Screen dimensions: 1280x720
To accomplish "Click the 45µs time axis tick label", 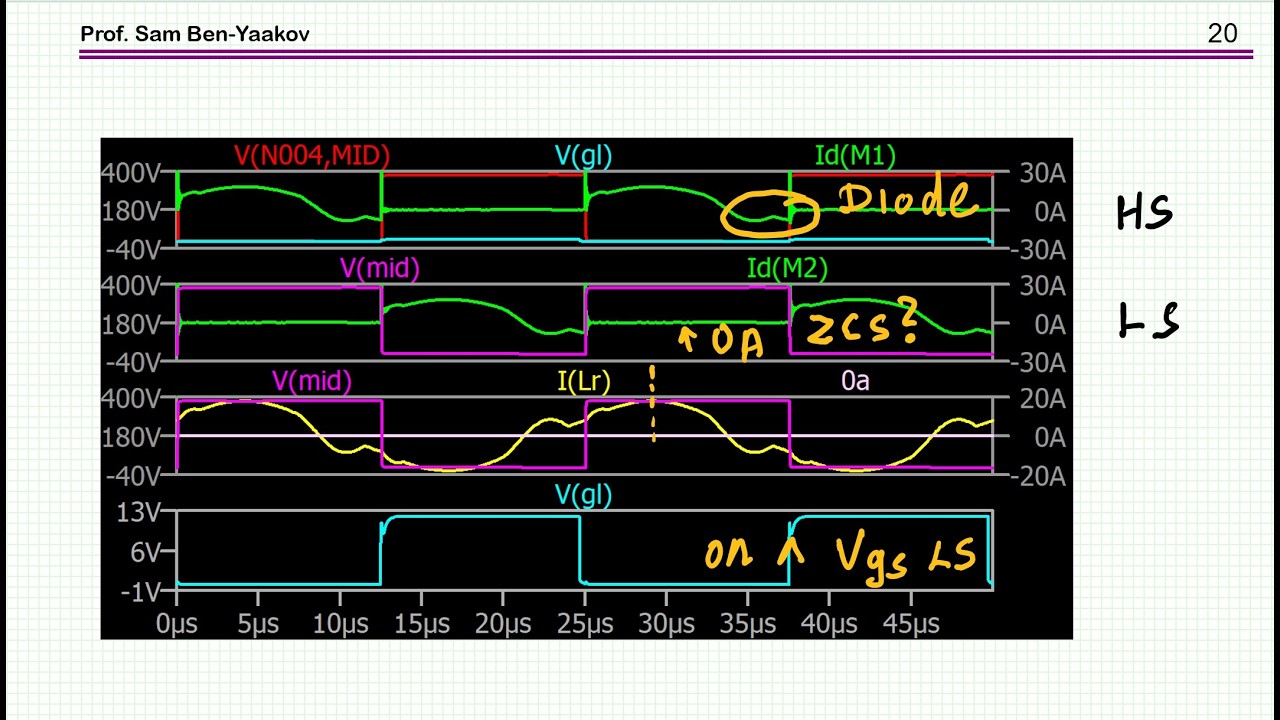I will point(911,624).
